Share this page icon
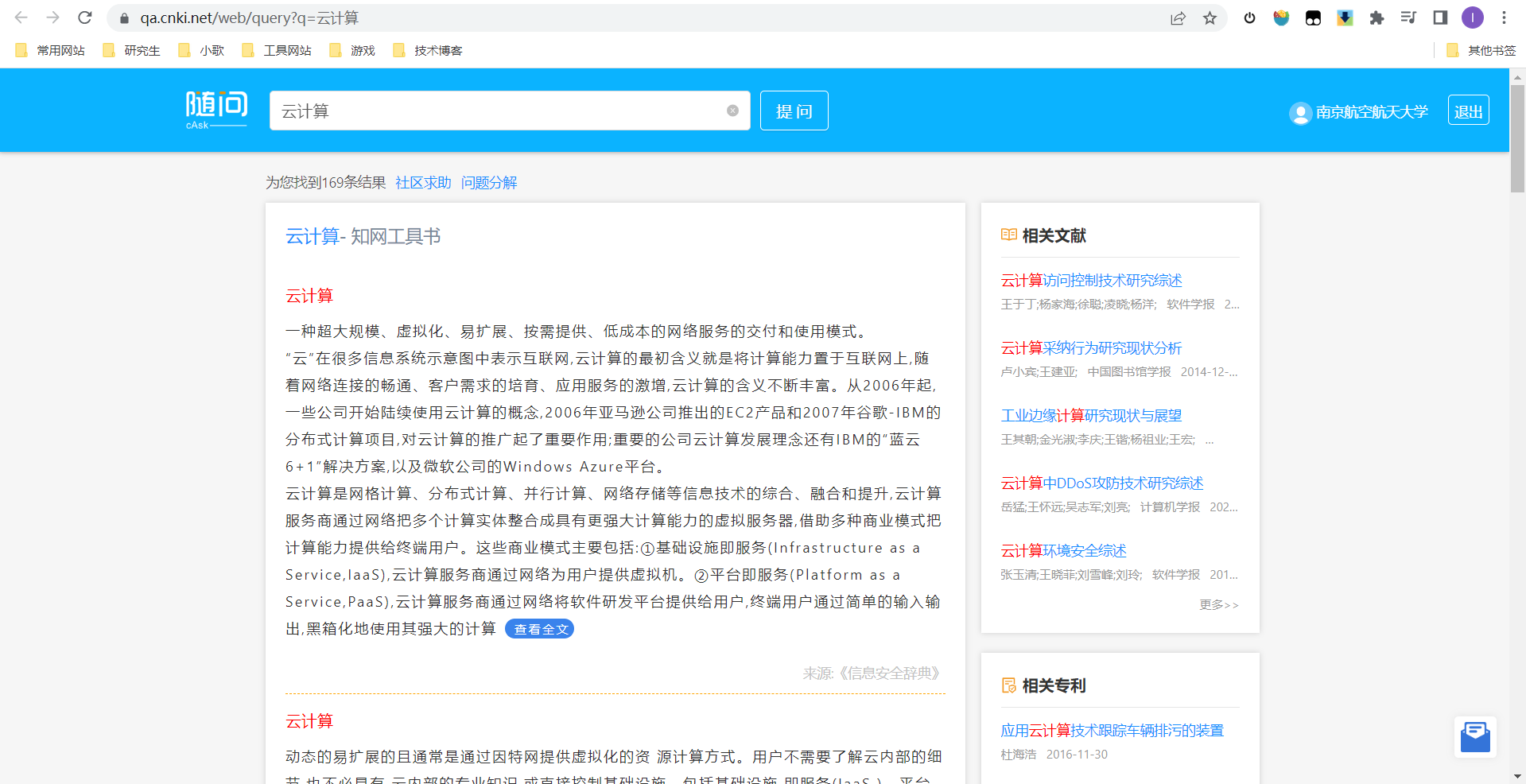Viewport: 1526px width, 784px height. (x=1178, y=18)
